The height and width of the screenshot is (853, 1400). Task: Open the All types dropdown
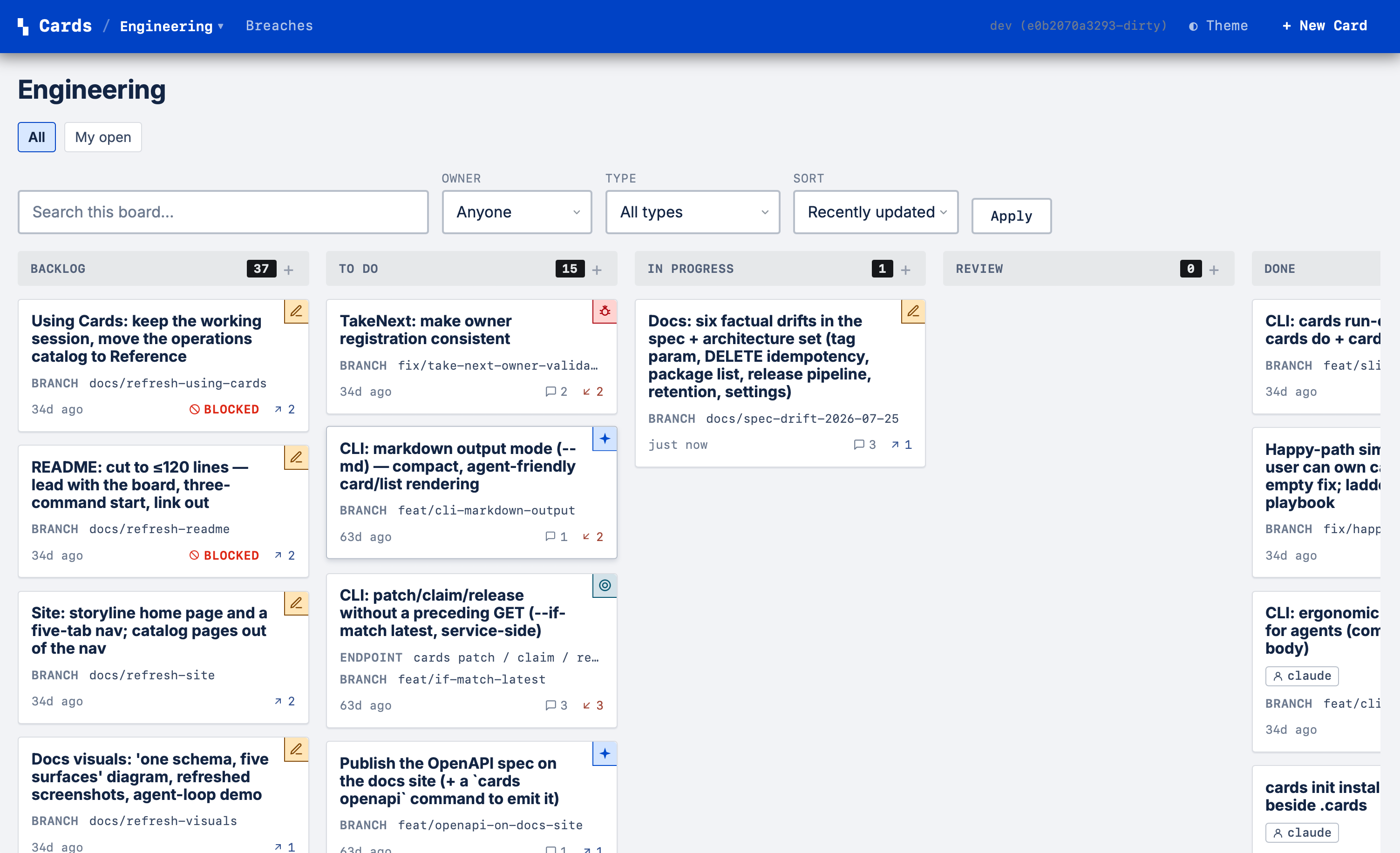[x=693, y=212]
